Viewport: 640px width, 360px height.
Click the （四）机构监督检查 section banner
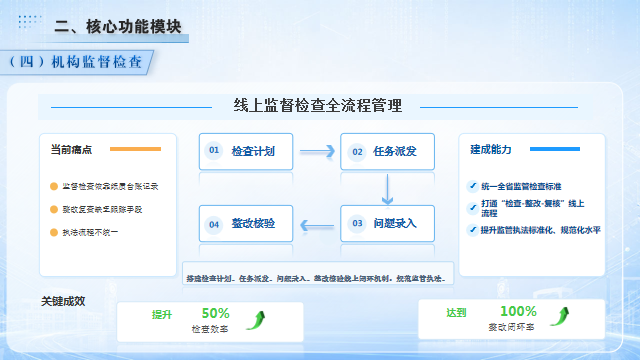[77, 62]
